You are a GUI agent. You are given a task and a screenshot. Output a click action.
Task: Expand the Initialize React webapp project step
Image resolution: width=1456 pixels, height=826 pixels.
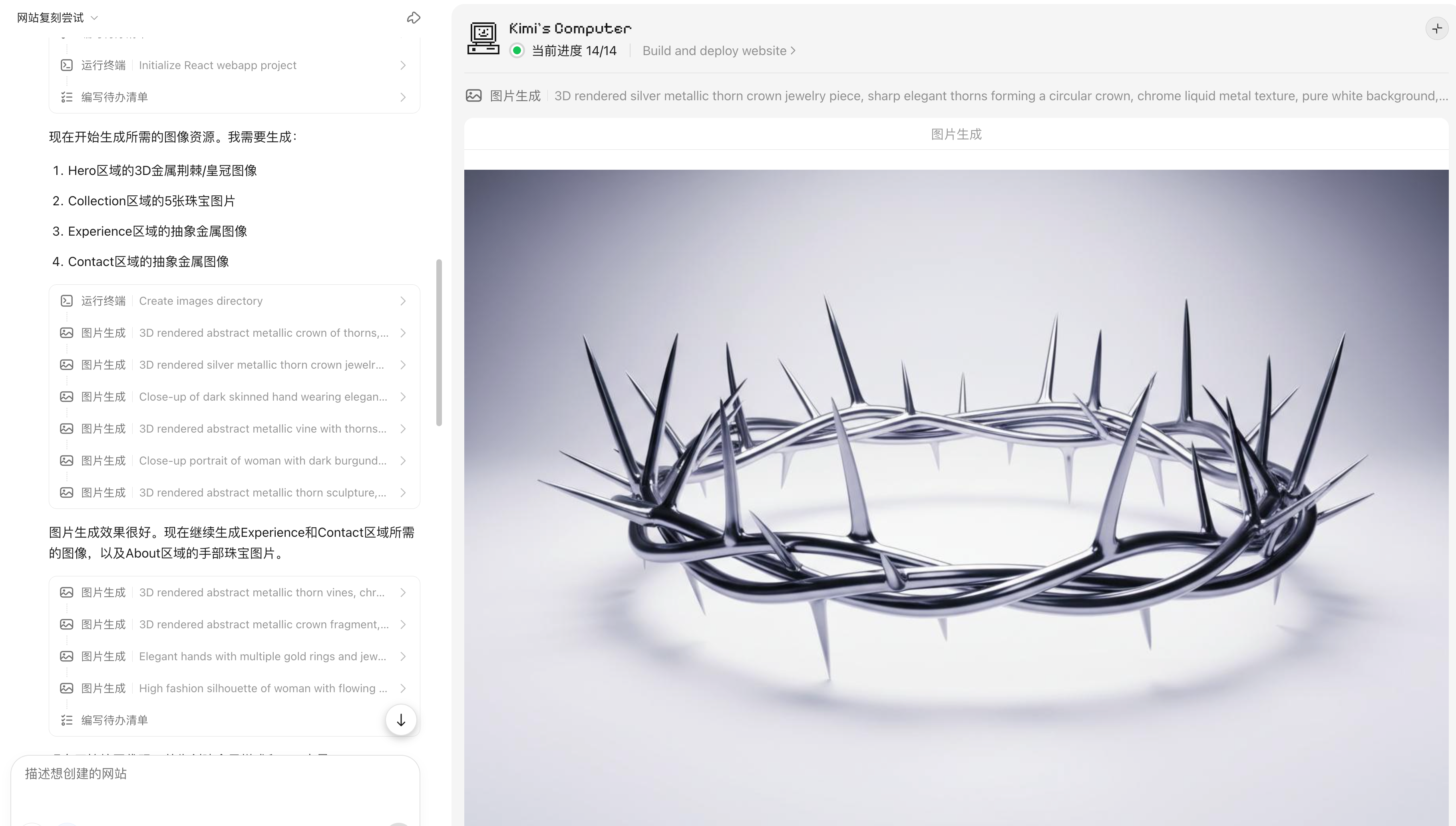click(x=235, y=65)
